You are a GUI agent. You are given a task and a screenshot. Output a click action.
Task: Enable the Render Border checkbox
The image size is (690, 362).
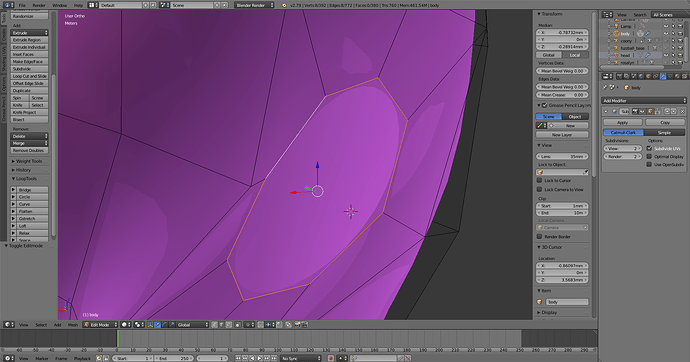point(540,236)
